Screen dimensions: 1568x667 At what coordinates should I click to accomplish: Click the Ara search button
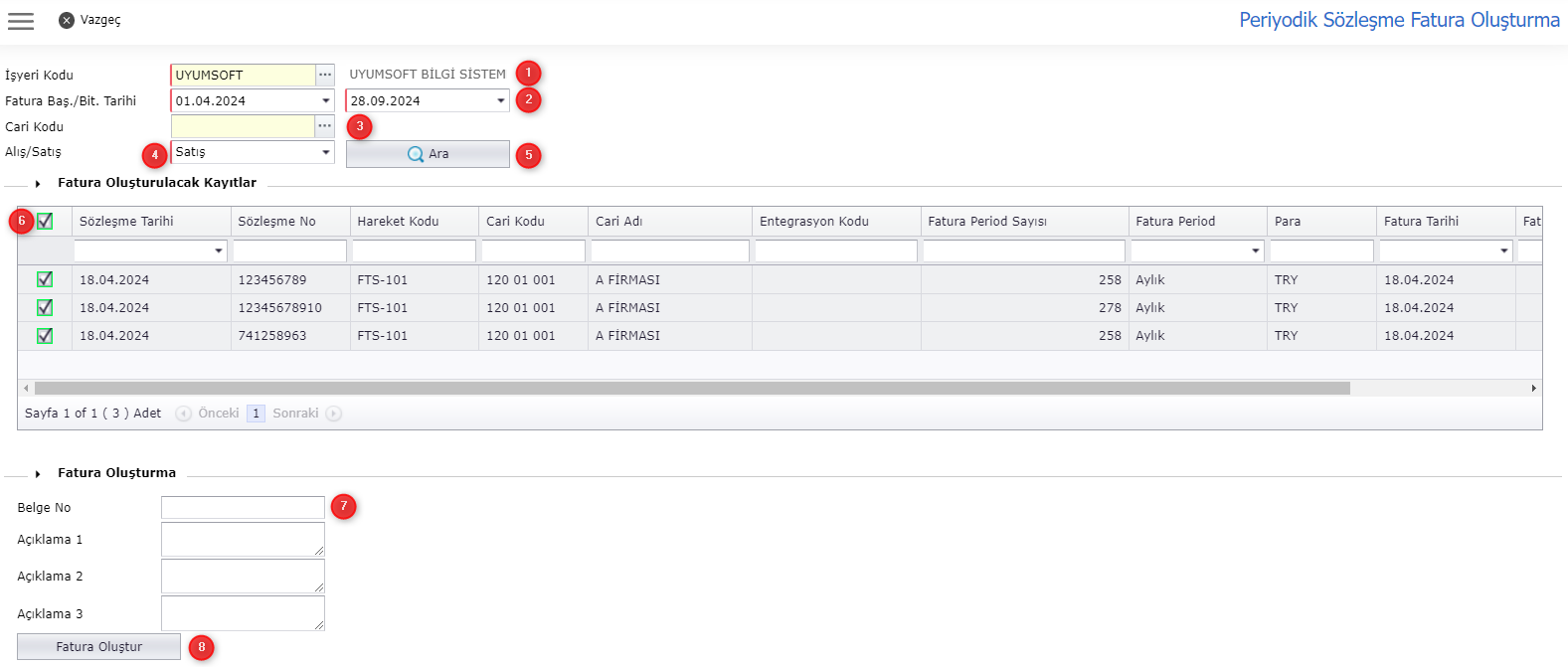coord(428,154)
